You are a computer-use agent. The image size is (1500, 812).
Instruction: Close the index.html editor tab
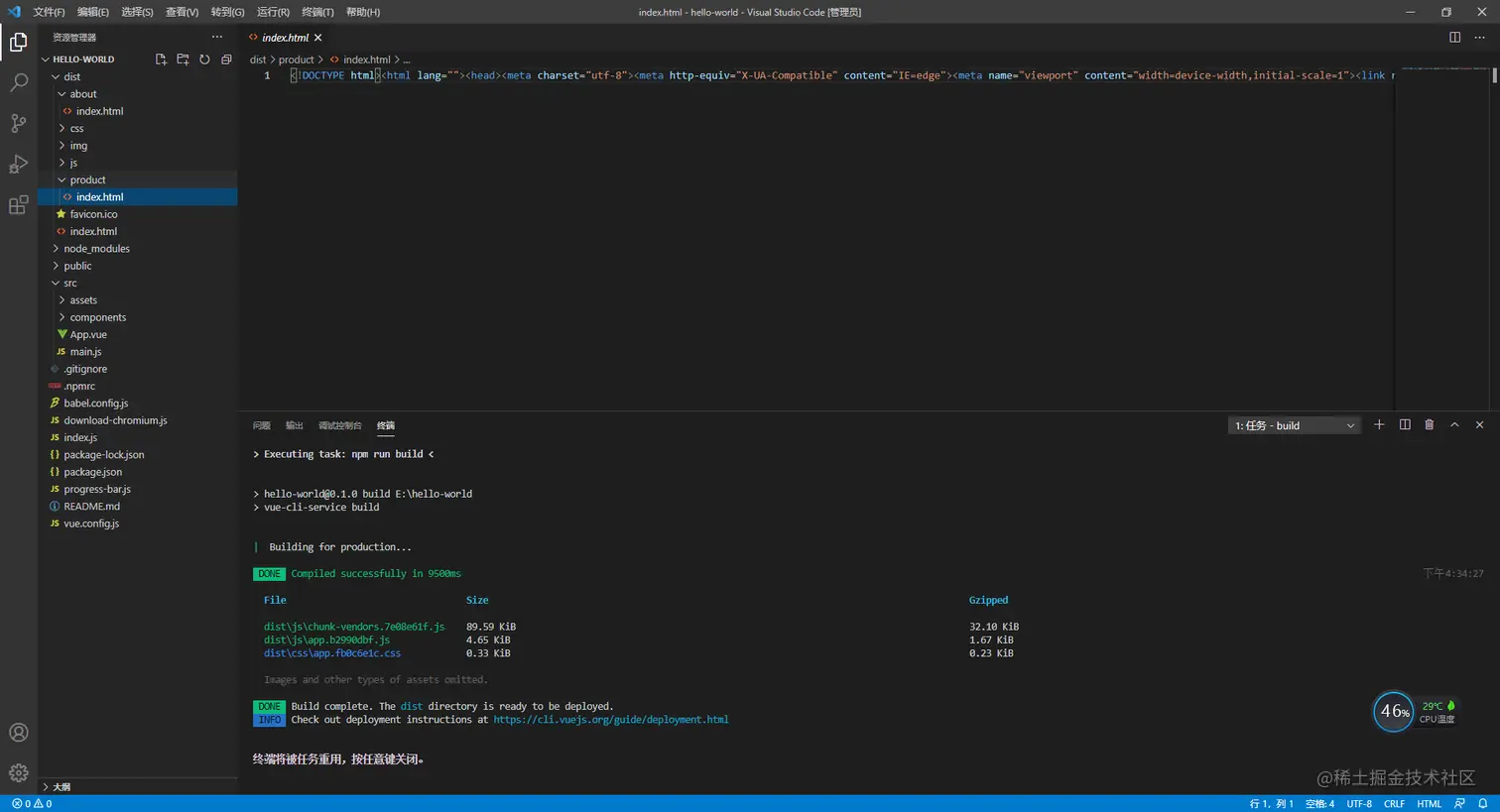tap(317, 38)
